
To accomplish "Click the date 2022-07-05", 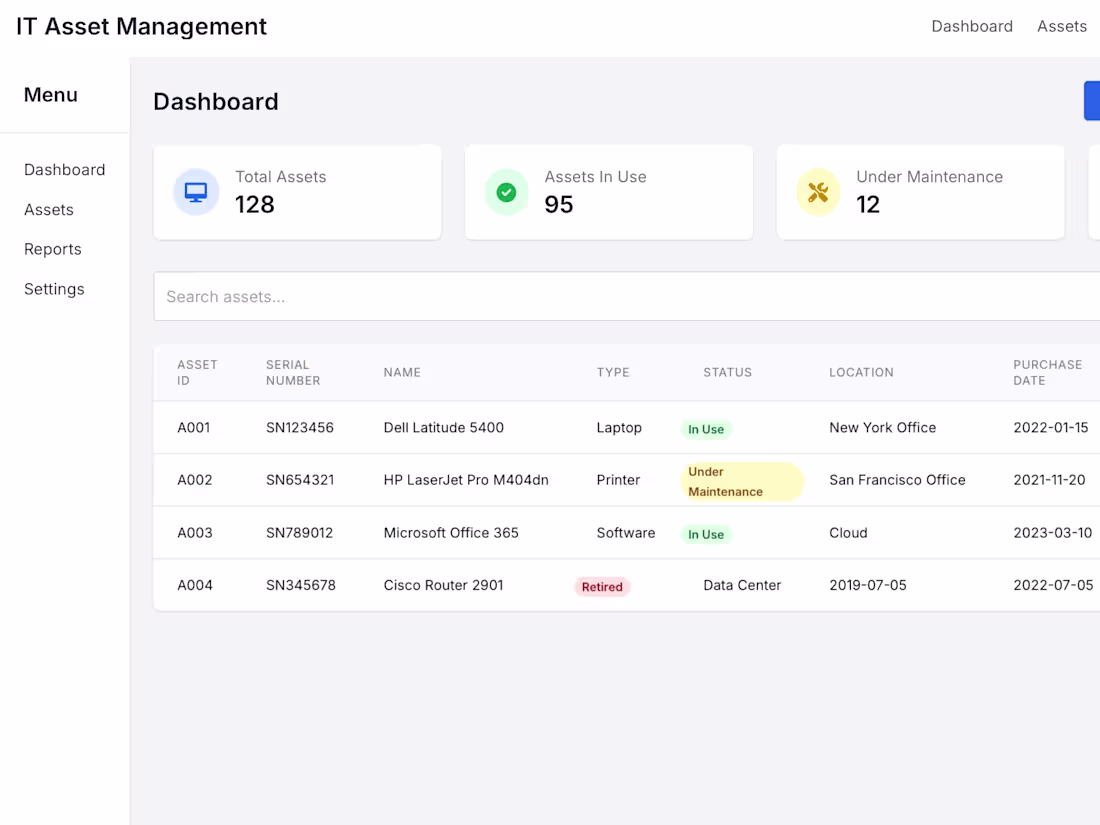I will coord(1053,586).
